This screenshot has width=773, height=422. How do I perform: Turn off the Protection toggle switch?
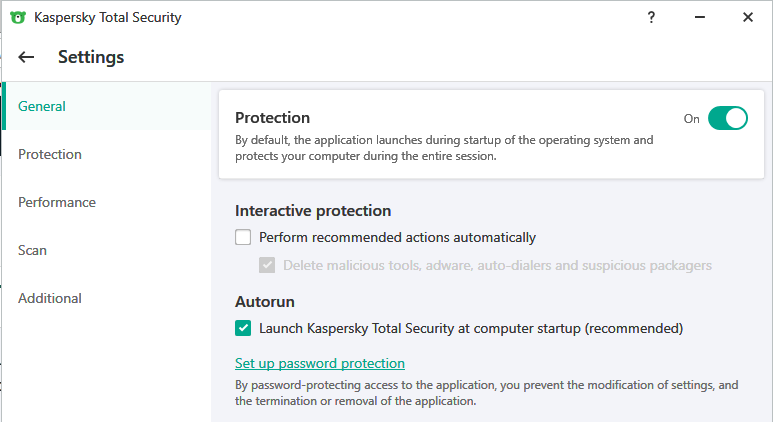727,118
